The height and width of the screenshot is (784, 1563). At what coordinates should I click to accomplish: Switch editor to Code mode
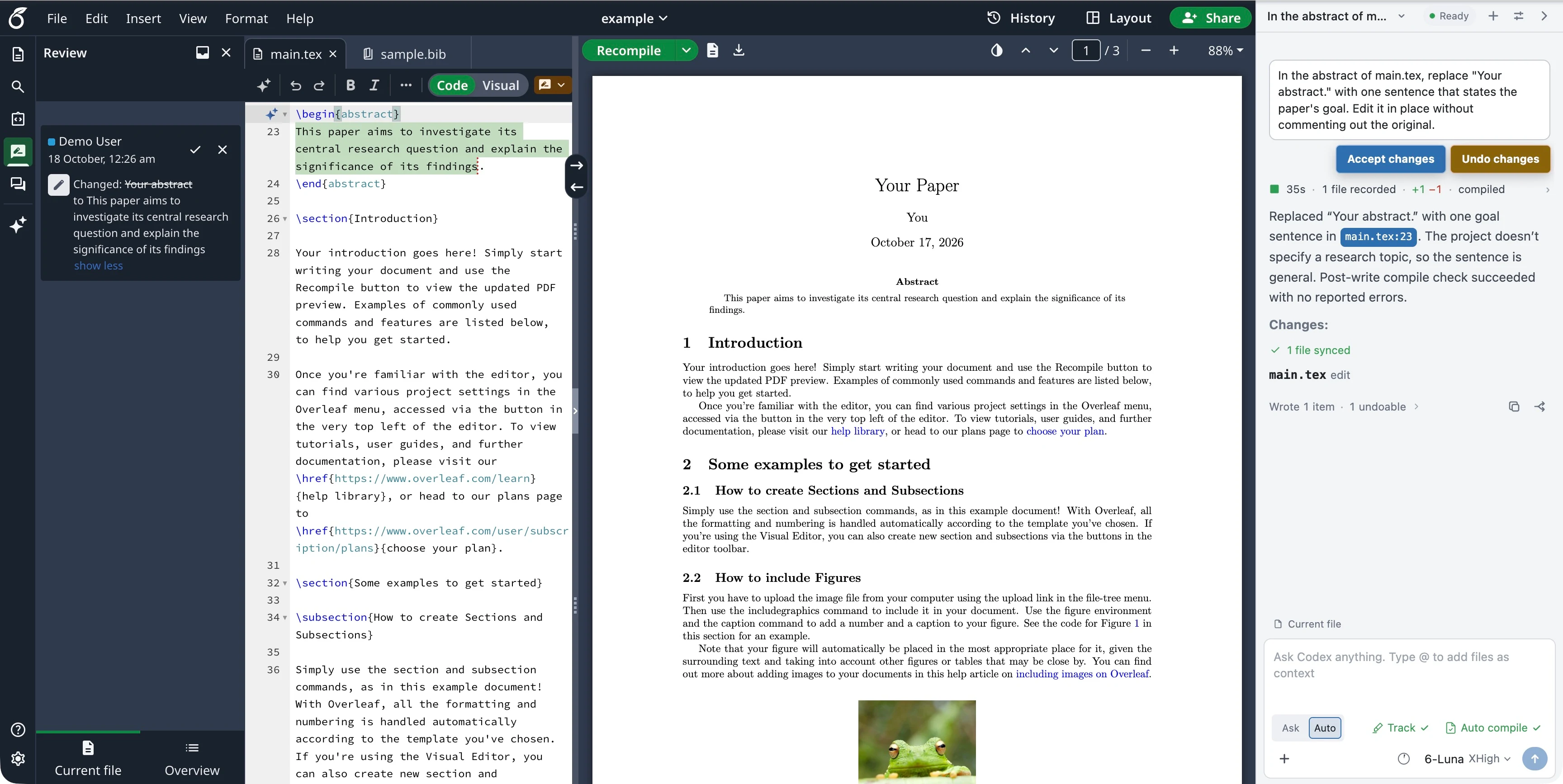click(452, 85)
